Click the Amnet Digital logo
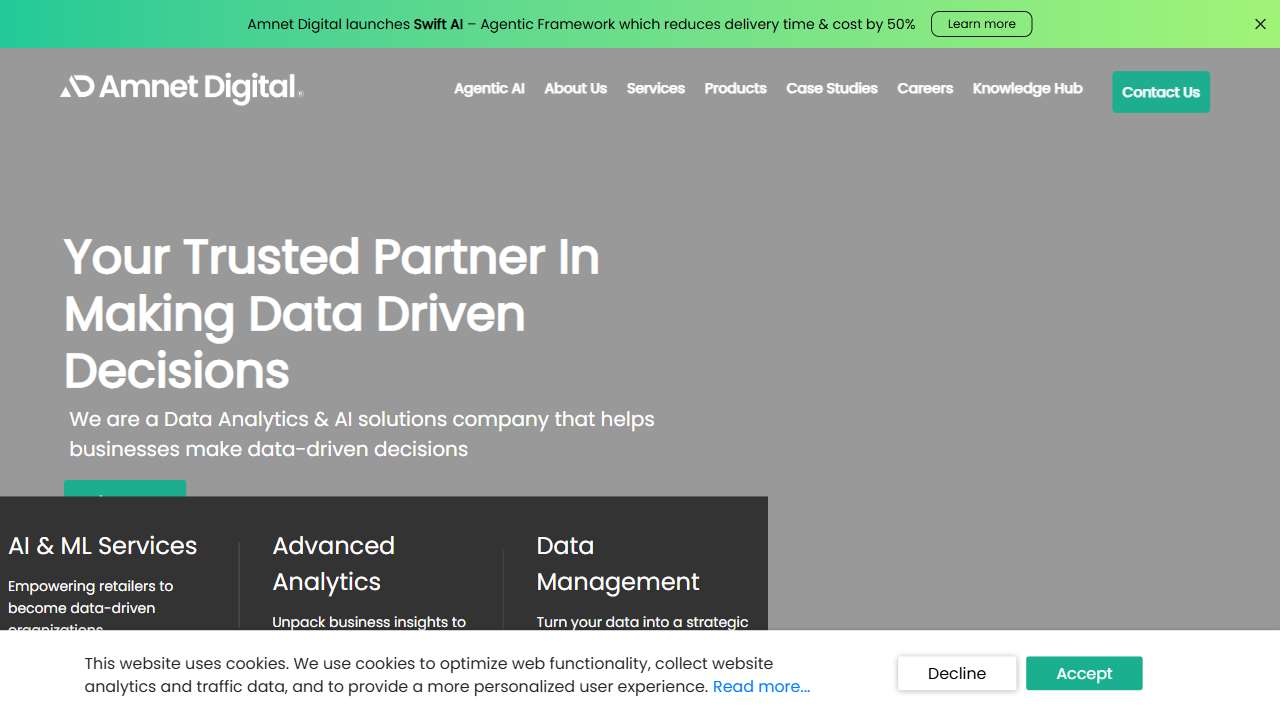 coord(181,88)
